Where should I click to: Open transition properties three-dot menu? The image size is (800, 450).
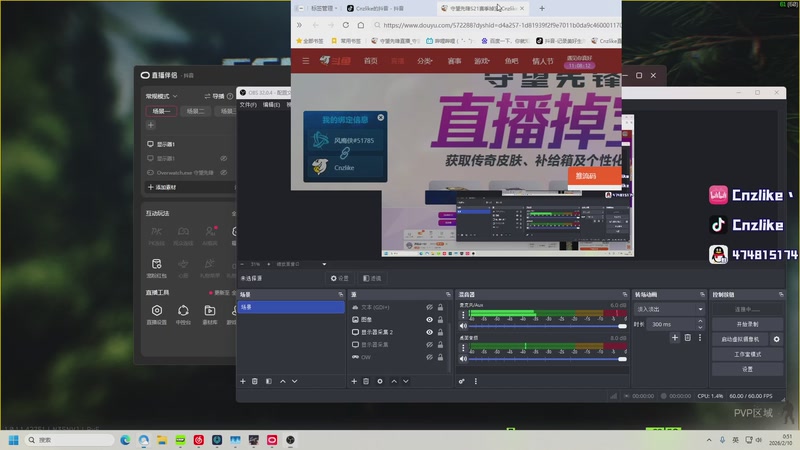(699, 337)
